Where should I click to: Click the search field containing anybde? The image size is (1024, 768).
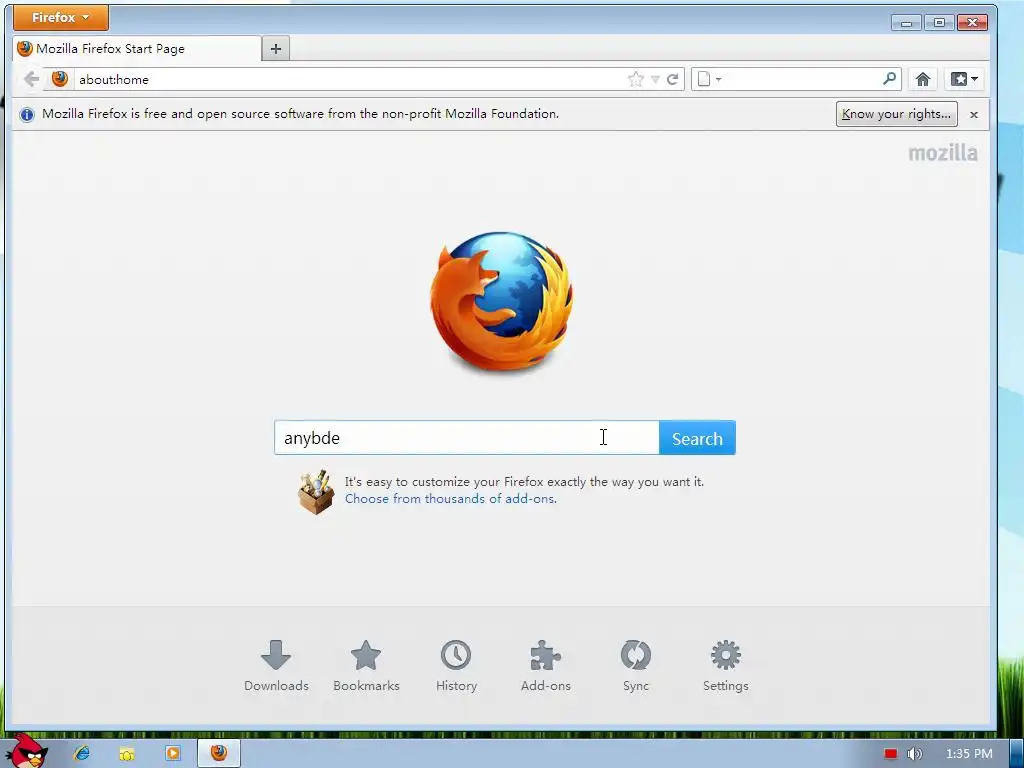coord(466,438)
